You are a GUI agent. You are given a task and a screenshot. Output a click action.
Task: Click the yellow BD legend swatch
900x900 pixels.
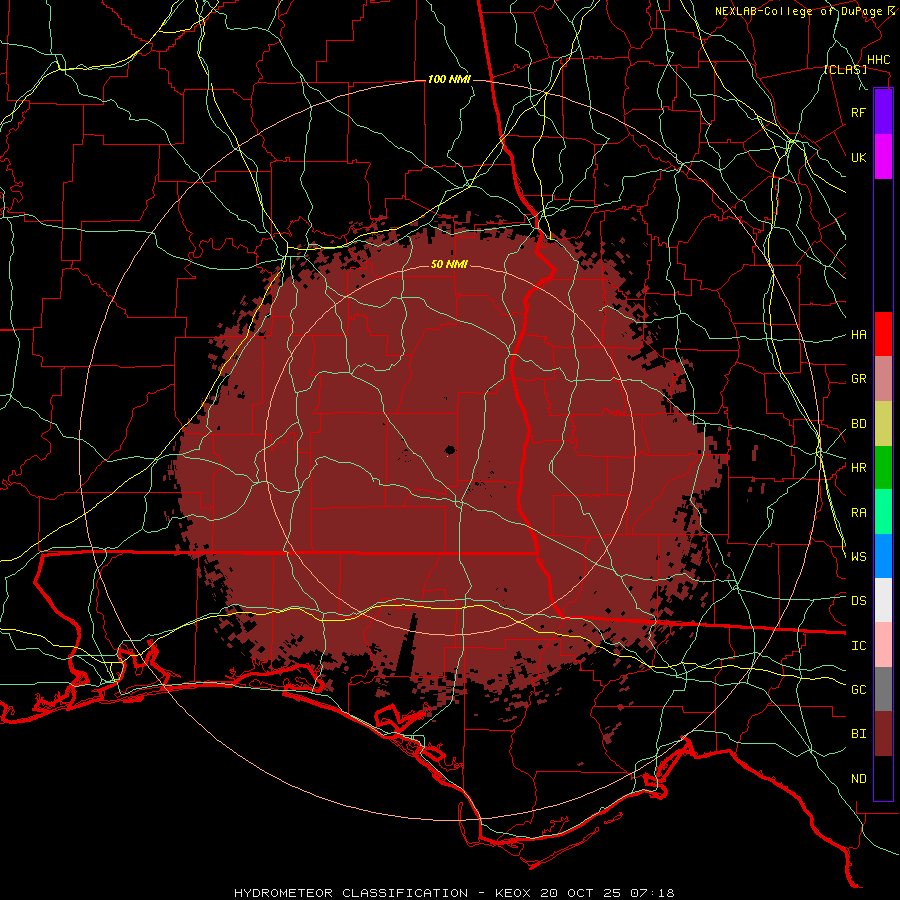(883, 424)
